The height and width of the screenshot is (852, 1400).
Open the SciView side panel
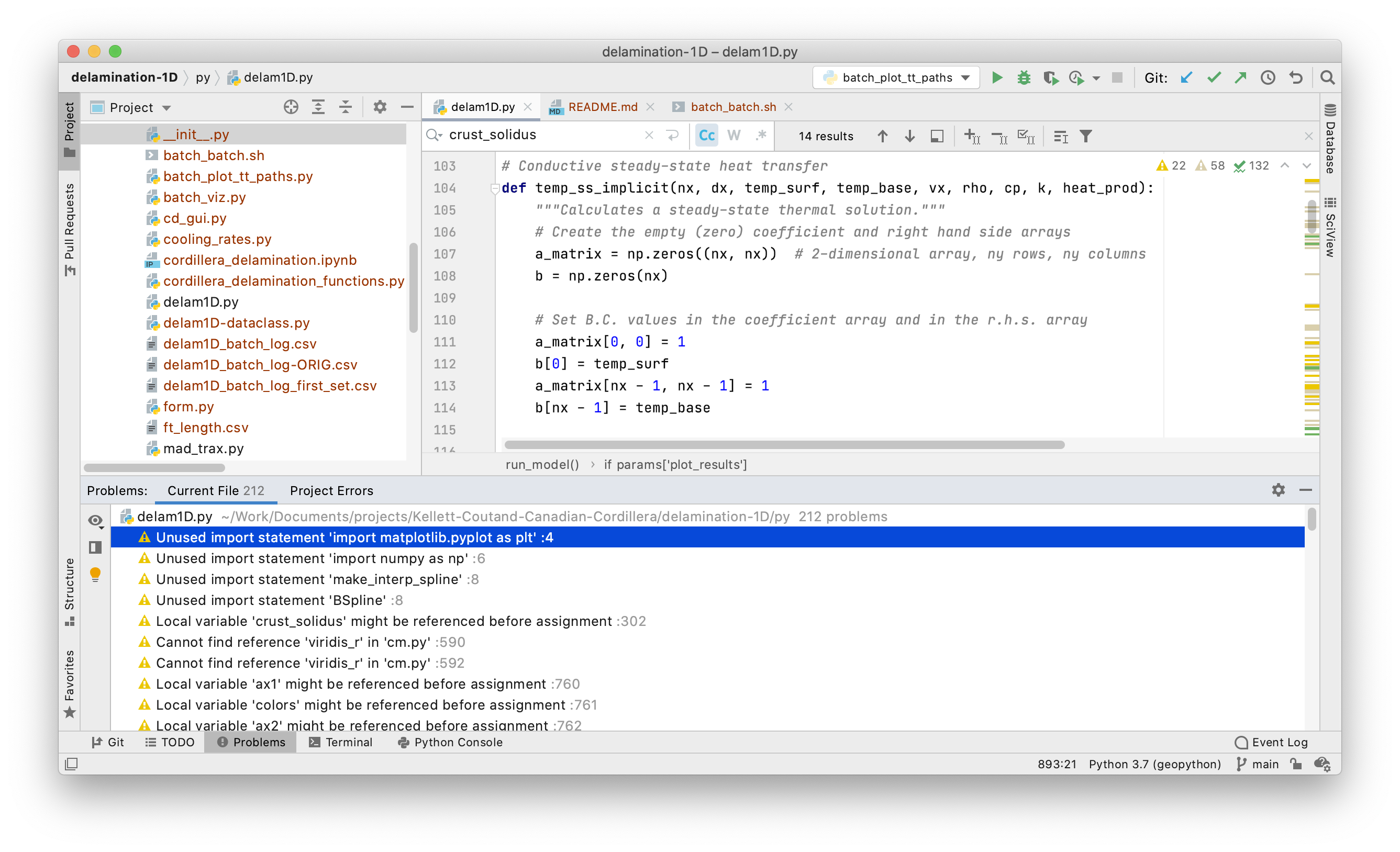point(1330,227)
